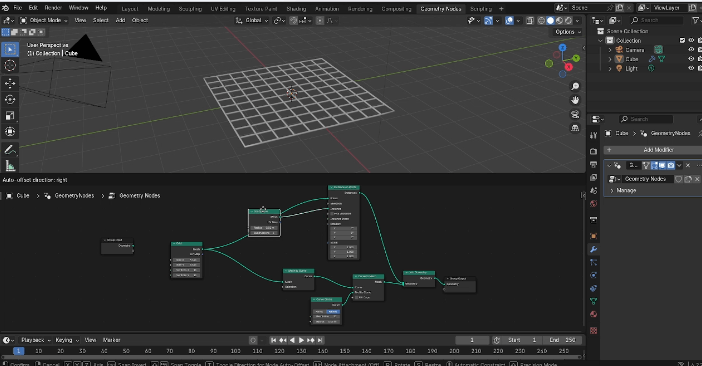Hide the Camera object in outliner
The image size is (702, 366).
[691, 50]
